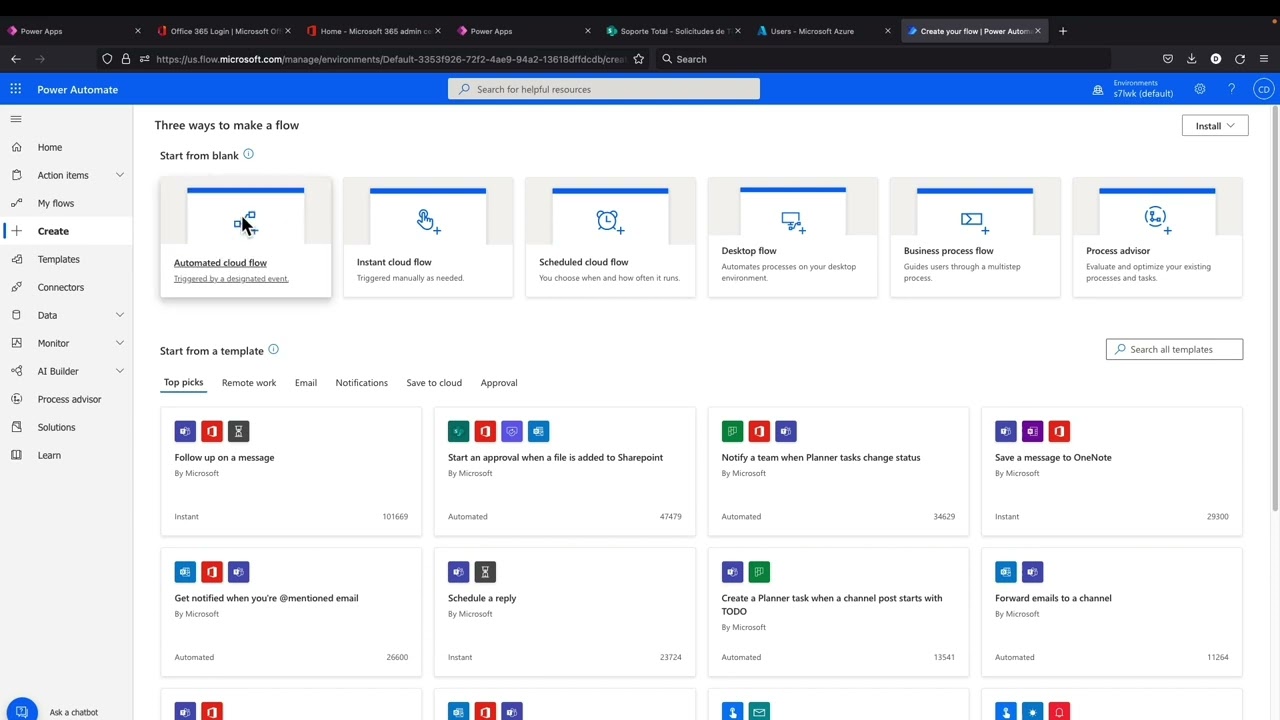The image size is (1280, 720).
Task: Select Create in the sidebar
Action: 66,231
